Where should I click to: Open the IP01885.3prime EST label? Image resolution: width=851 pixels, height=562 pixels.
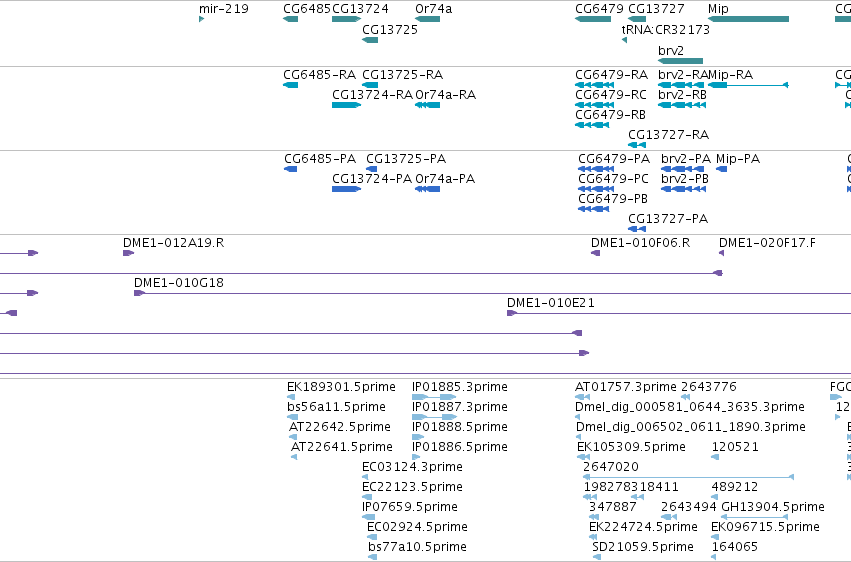click(460, 387)
